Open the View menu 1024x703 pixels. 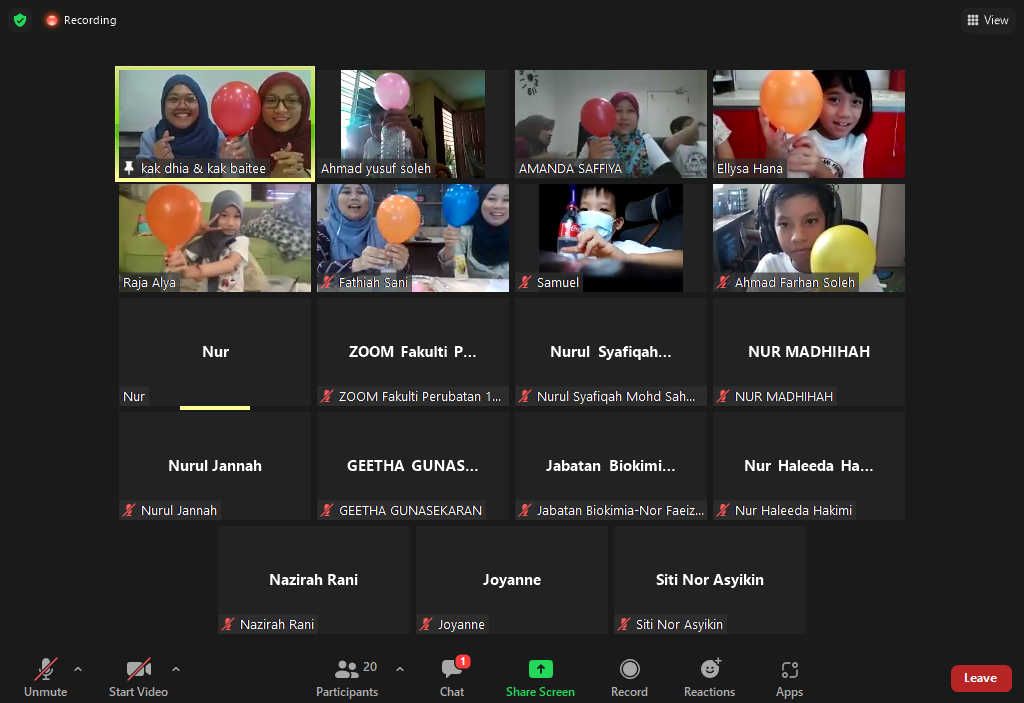click(987, 19)
